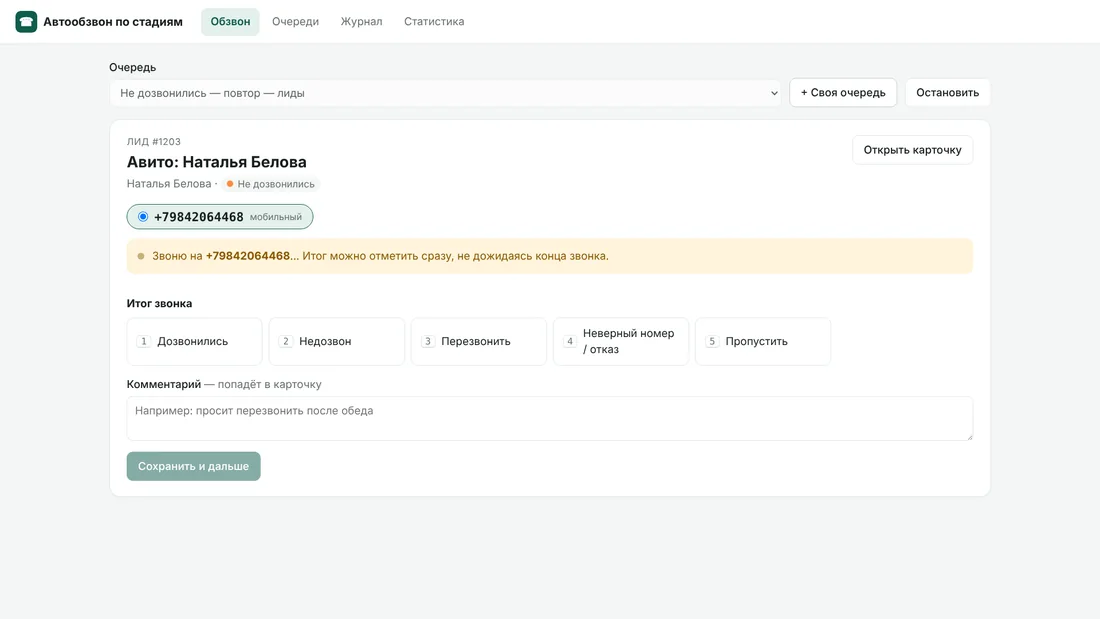Click the ЛИД #1203 label
Viewport: 1100px width, 619px height.
(154, 142)
